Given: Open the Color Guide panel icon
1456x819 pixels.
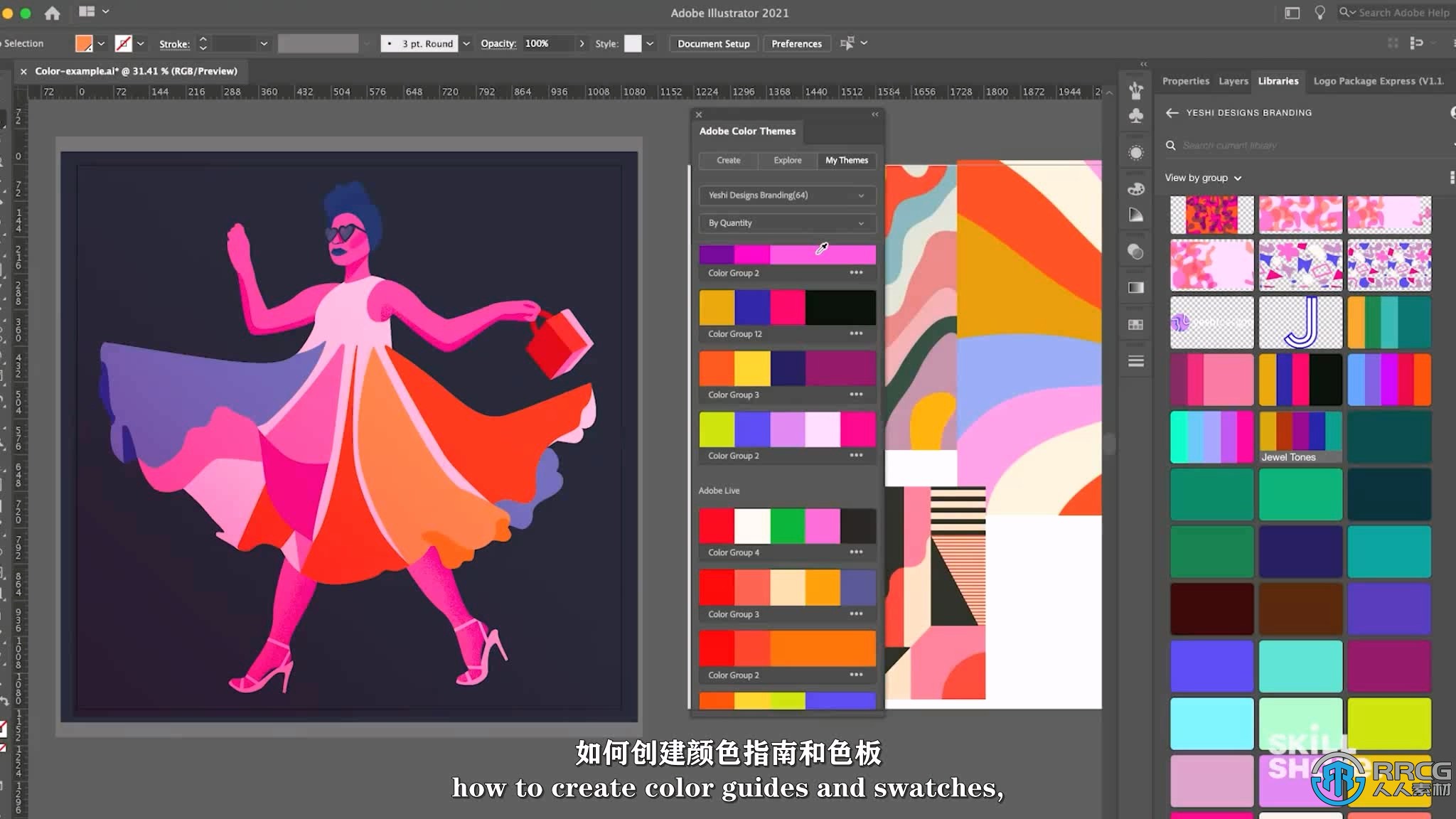Looking at the screenshot, I should (x=1136, y=215).
